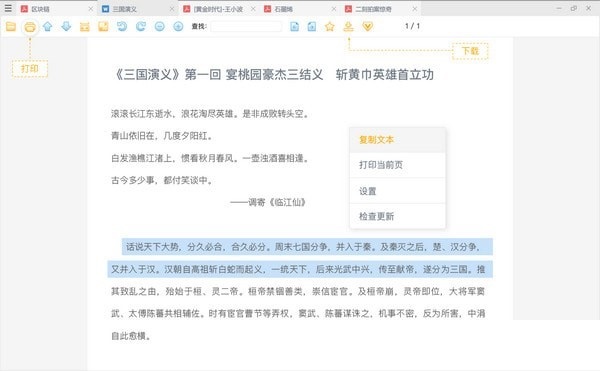Go to previous page with up arrow
This screenshot has width=600, height=371.
pyautogui.click(x=47, y=26)
